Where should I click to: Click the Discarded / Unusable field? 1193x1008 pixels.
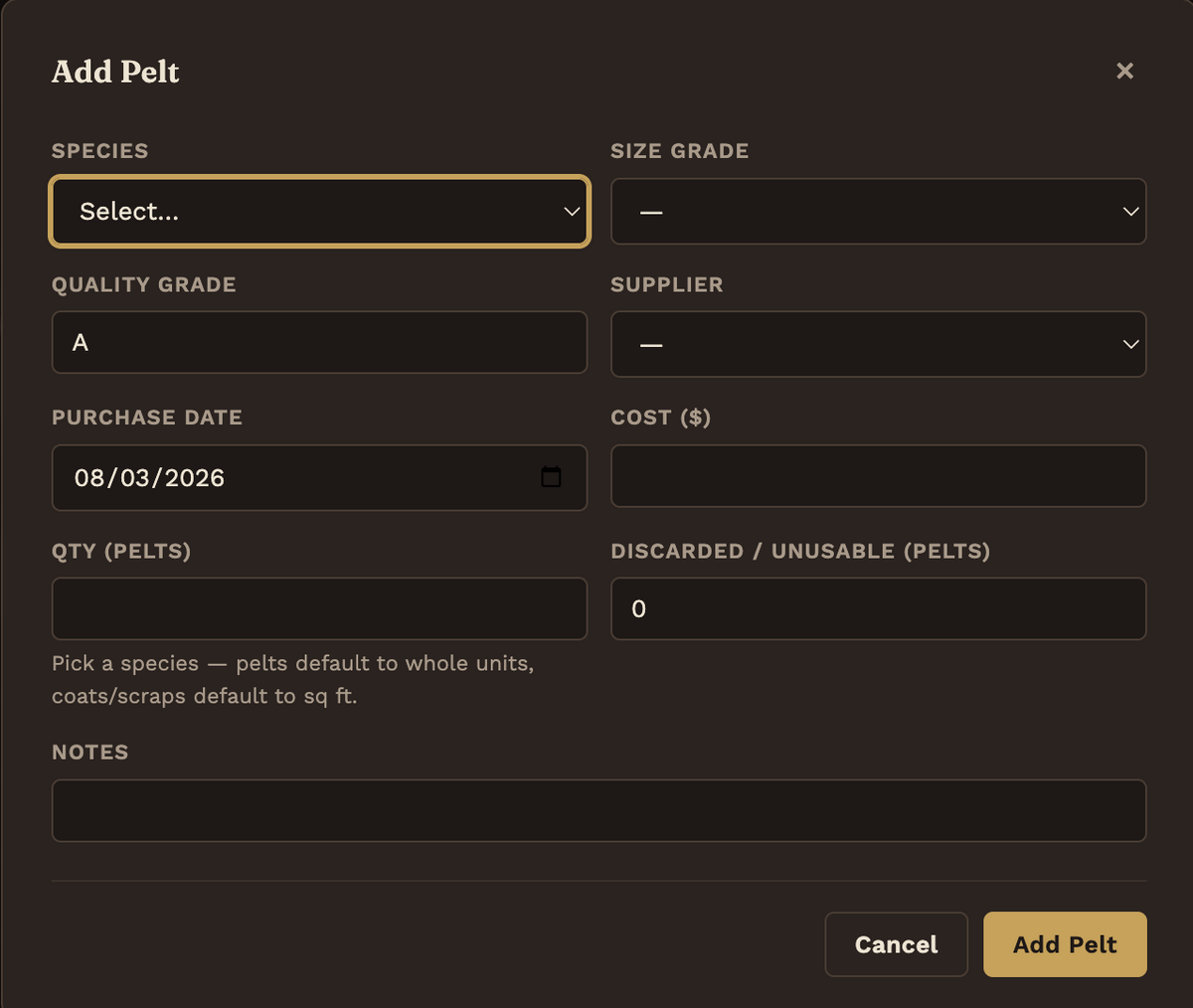pyautogui.click(x=878, y=608)
